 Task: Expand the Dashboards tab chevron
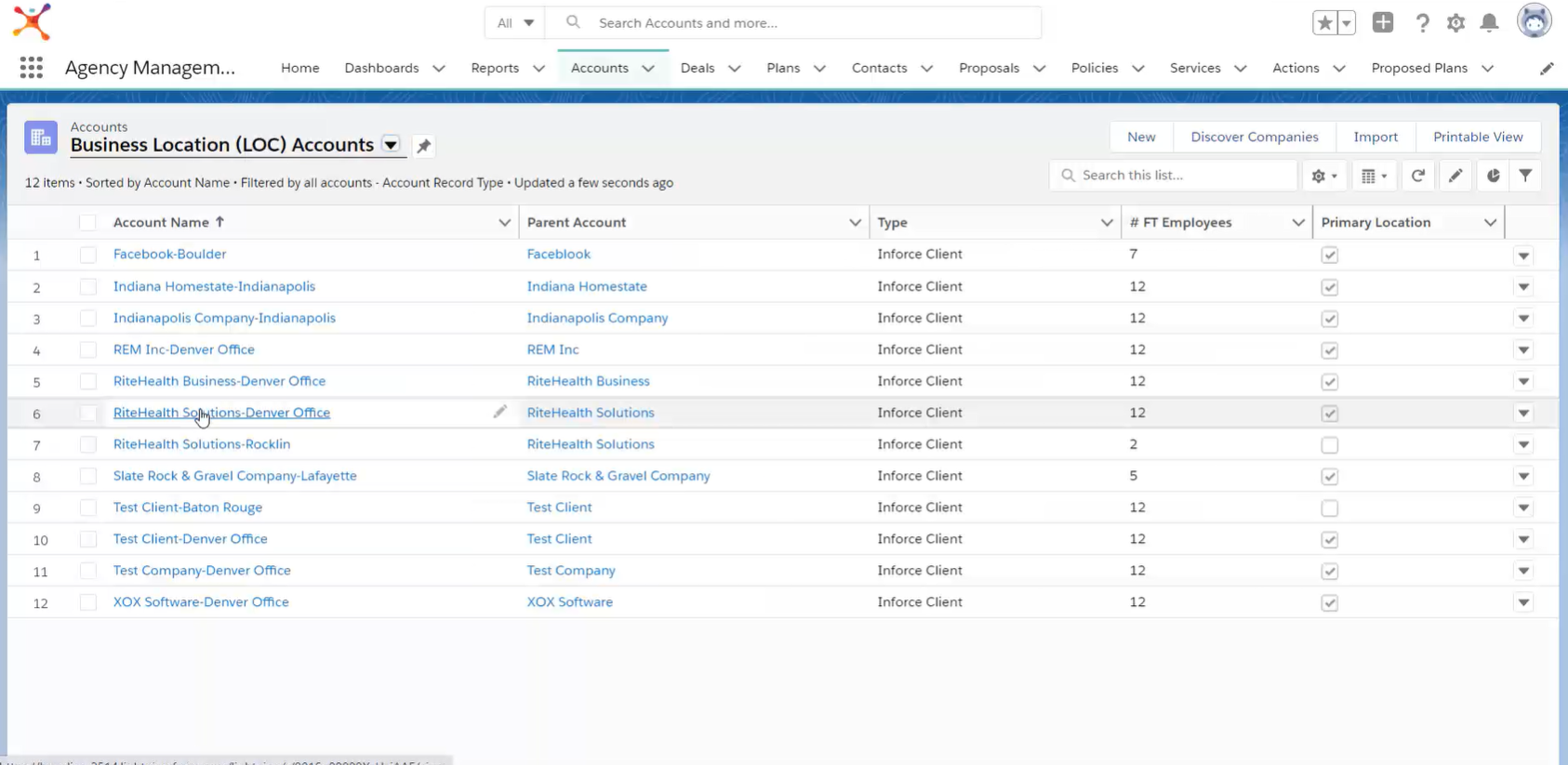click(x=439, y=69)
